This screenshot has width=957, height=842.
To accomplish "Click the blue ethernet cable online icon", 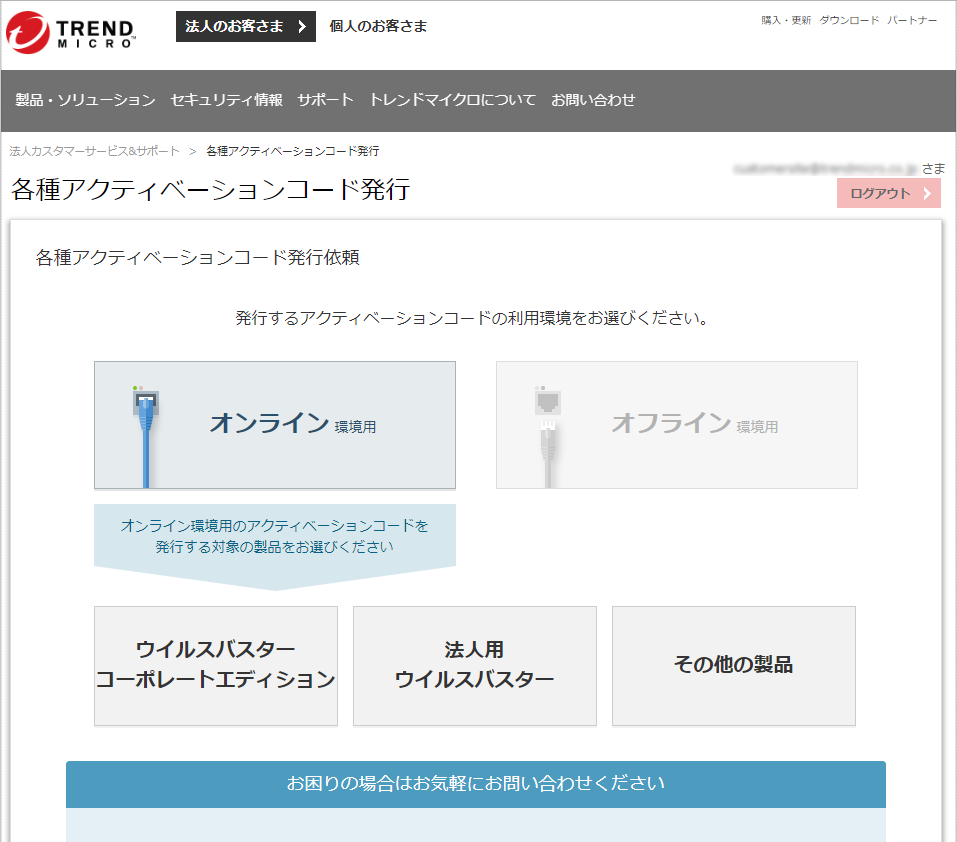I will (146, 428).
